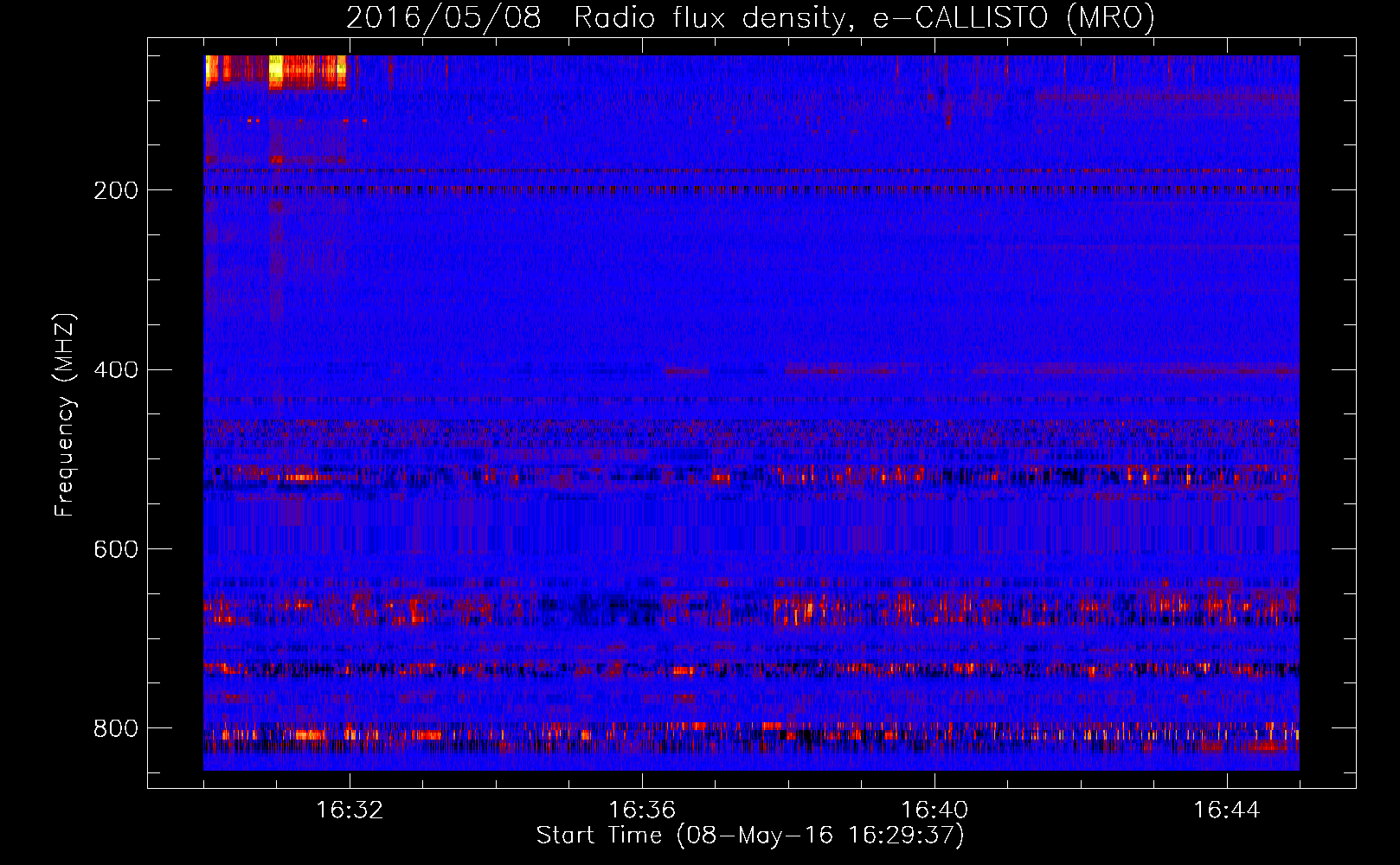Viewport: 1400px width, 865px height.
Task: Click the 16:44 time tick label
Action: click(1227, 811)
